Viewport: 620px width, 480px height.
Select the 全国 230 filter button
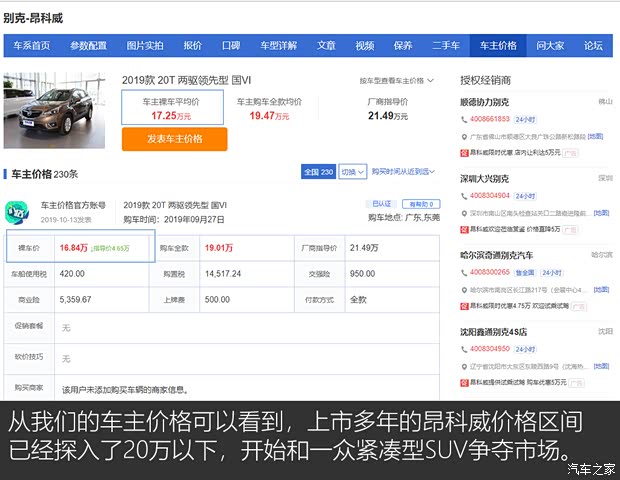(318, 172)
